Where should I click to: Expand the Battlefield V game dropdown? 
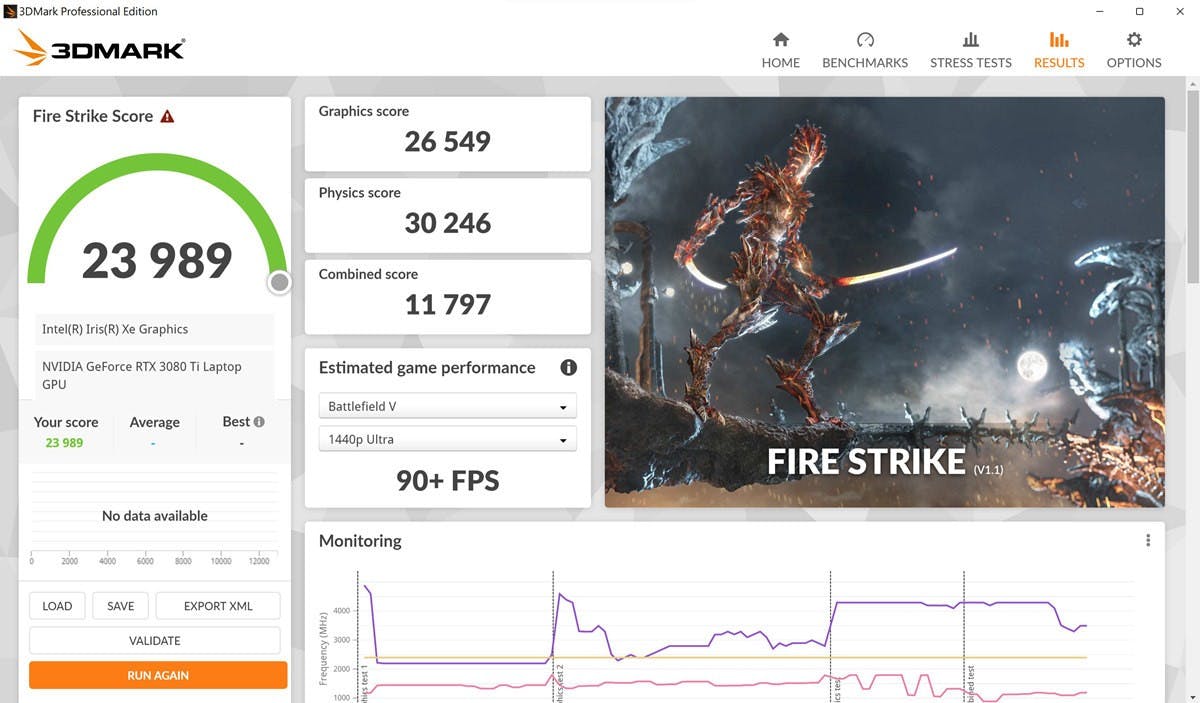447,407
